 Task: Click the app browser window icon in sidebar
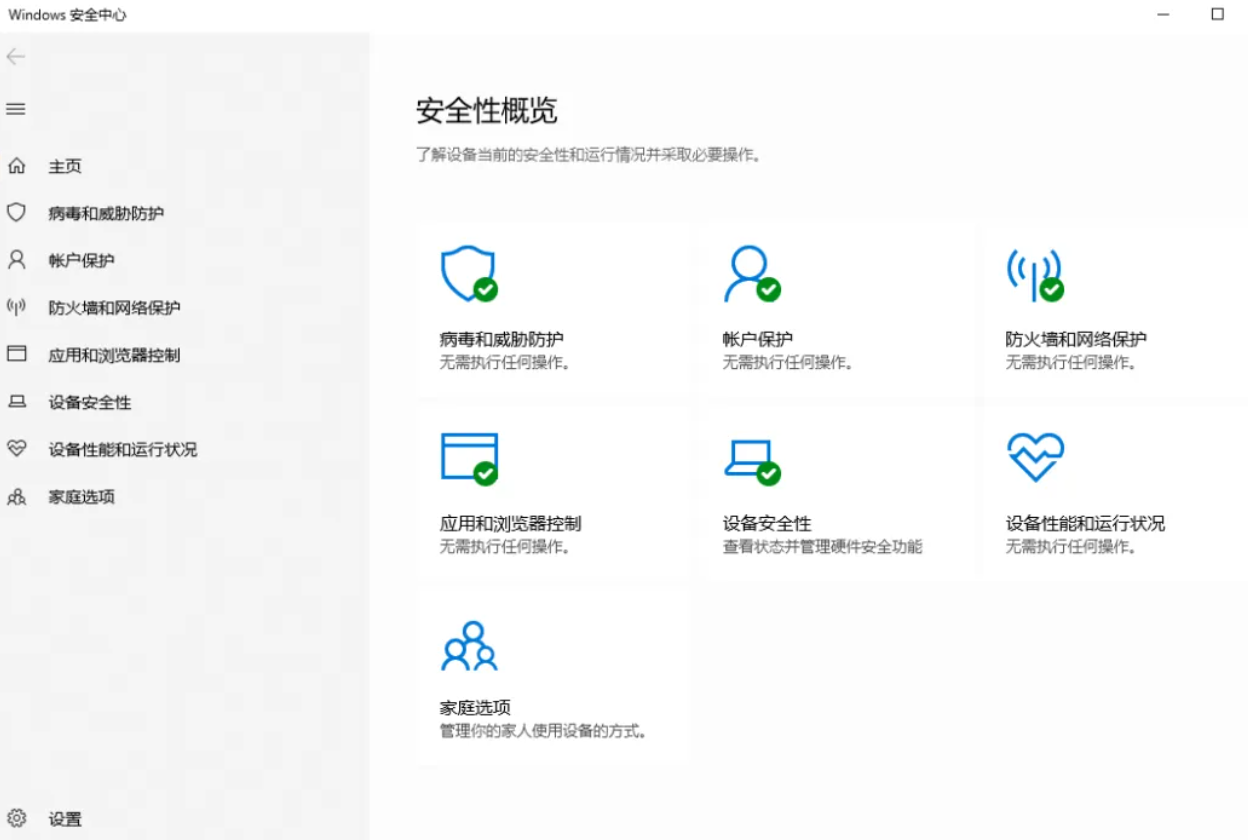[x=16, y=354]
